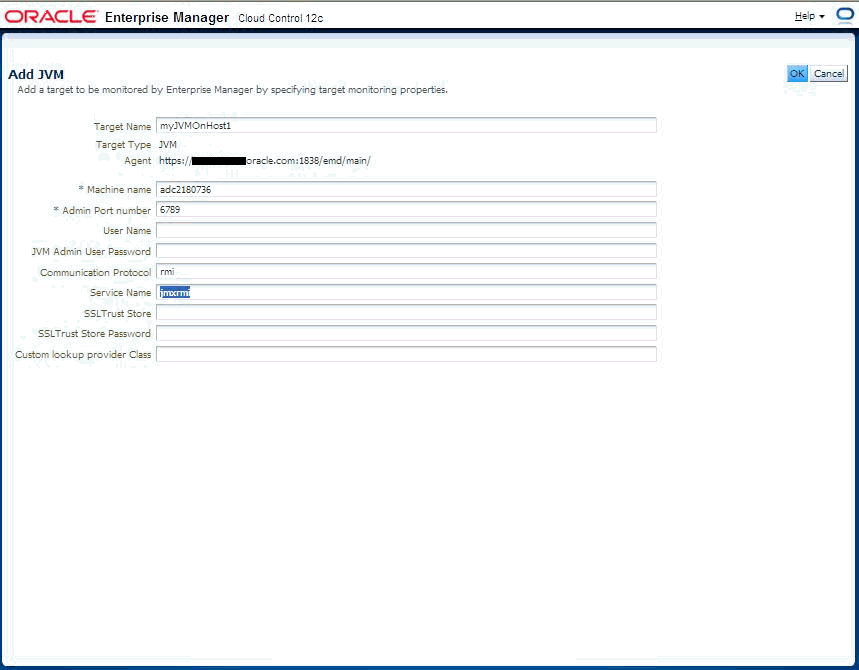Click the Target Name label

[x=122, y=127]
